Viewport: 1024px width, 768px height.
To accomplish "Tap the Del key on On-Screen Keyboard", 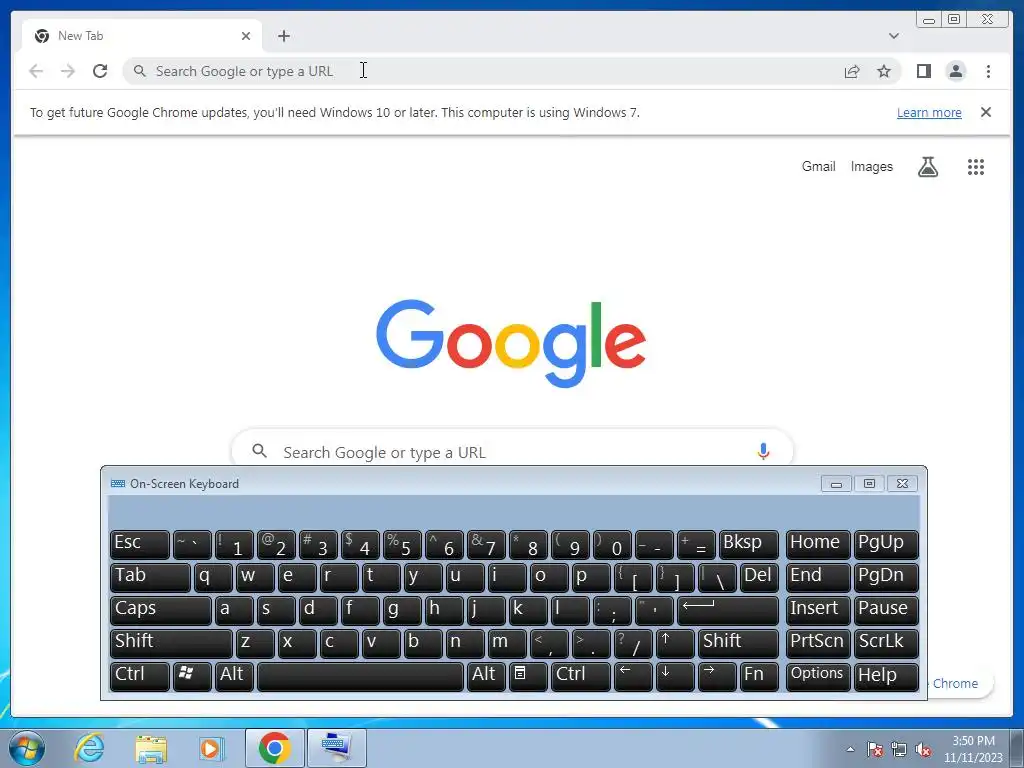I will tap(760, 577).
